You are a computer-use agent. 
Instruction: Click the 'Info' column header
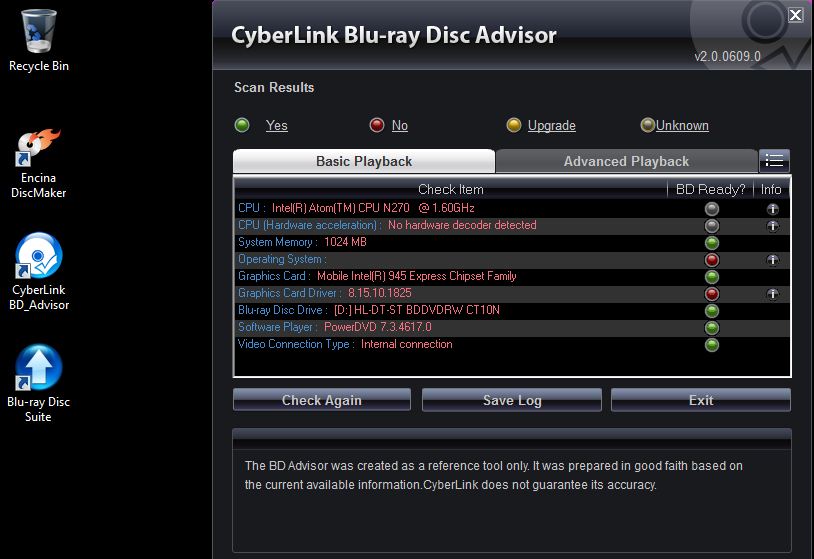(771, 189)
